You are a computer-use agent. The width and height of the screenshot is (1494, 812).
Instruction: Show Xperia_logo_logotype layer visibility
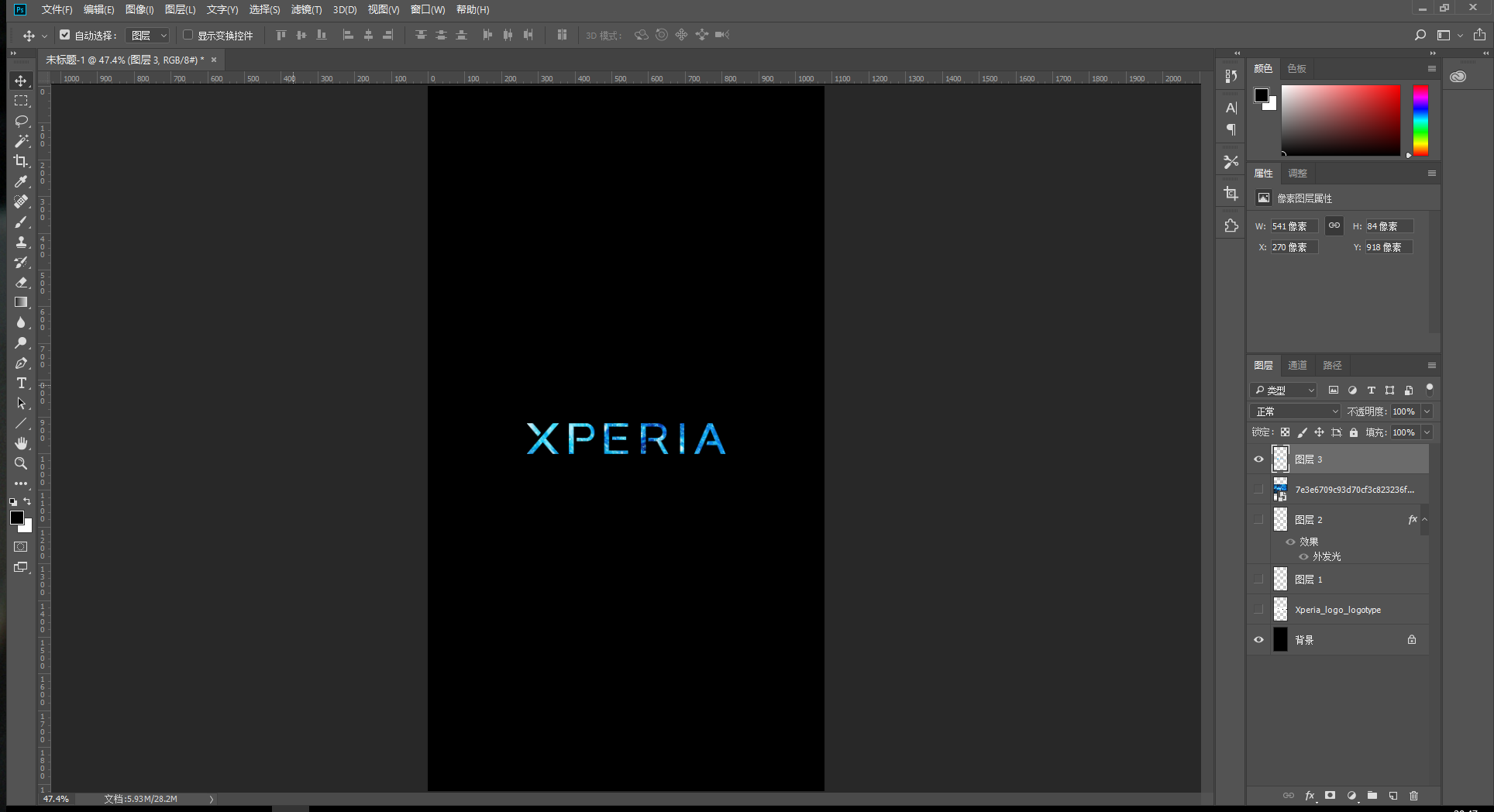coord(1258,610)
